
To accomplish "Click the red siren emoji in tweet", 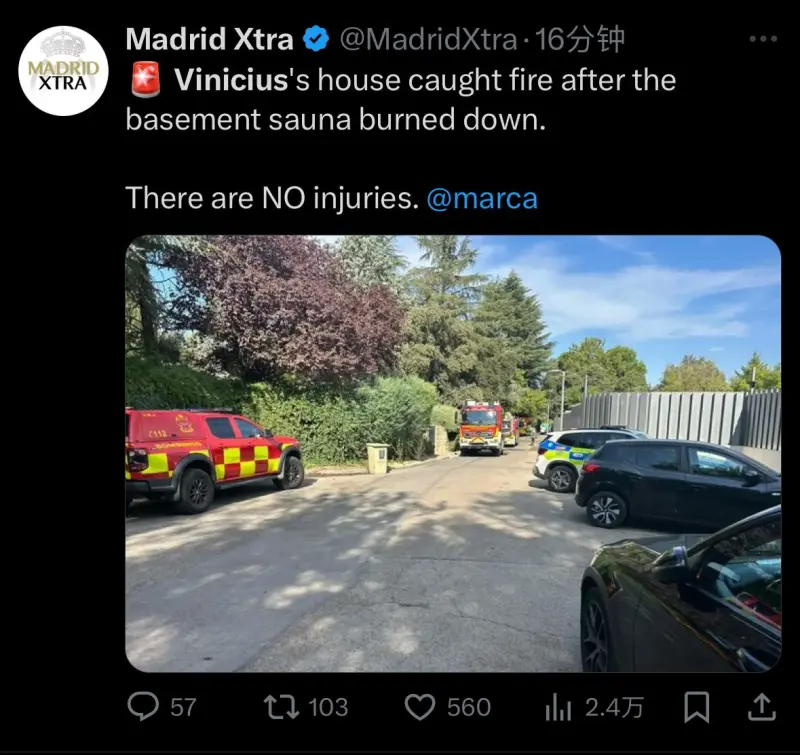I will [x=146, y=80].
